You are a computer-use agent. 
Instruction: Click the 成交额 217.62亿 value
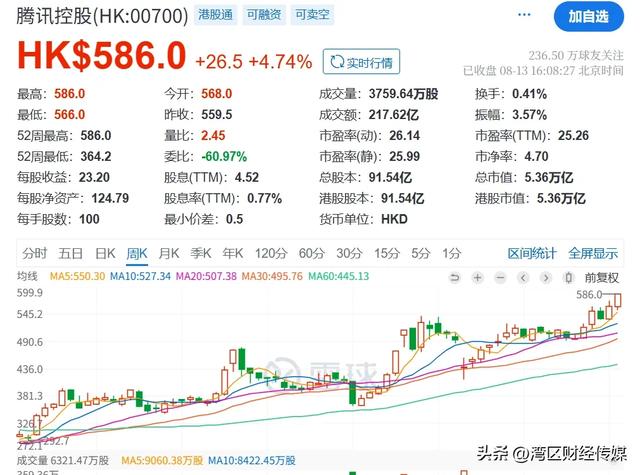coord(393,115)
